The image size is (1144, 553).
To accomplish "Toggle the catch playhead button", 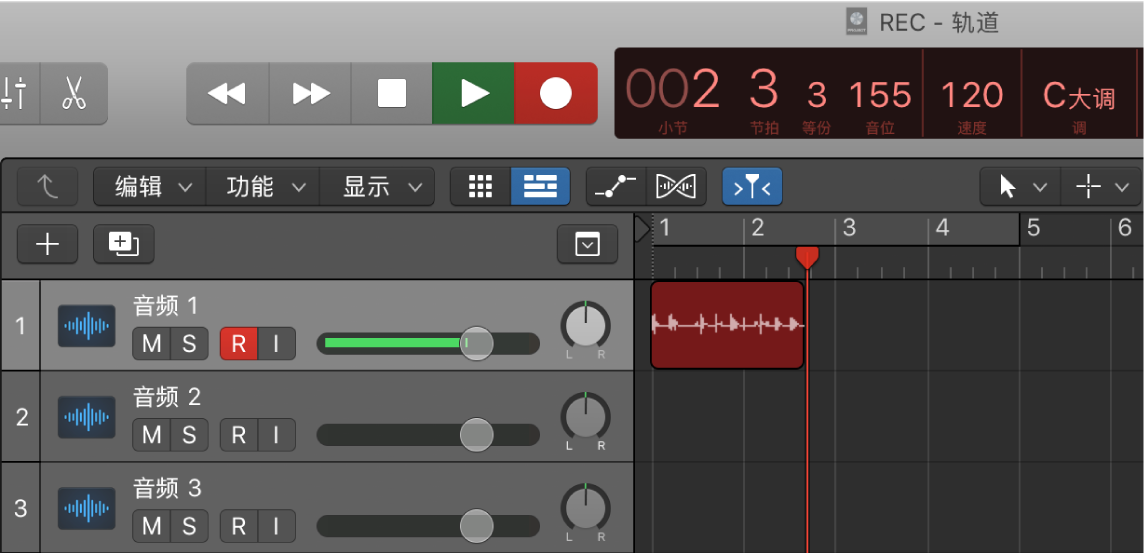I will coord(752,187).
